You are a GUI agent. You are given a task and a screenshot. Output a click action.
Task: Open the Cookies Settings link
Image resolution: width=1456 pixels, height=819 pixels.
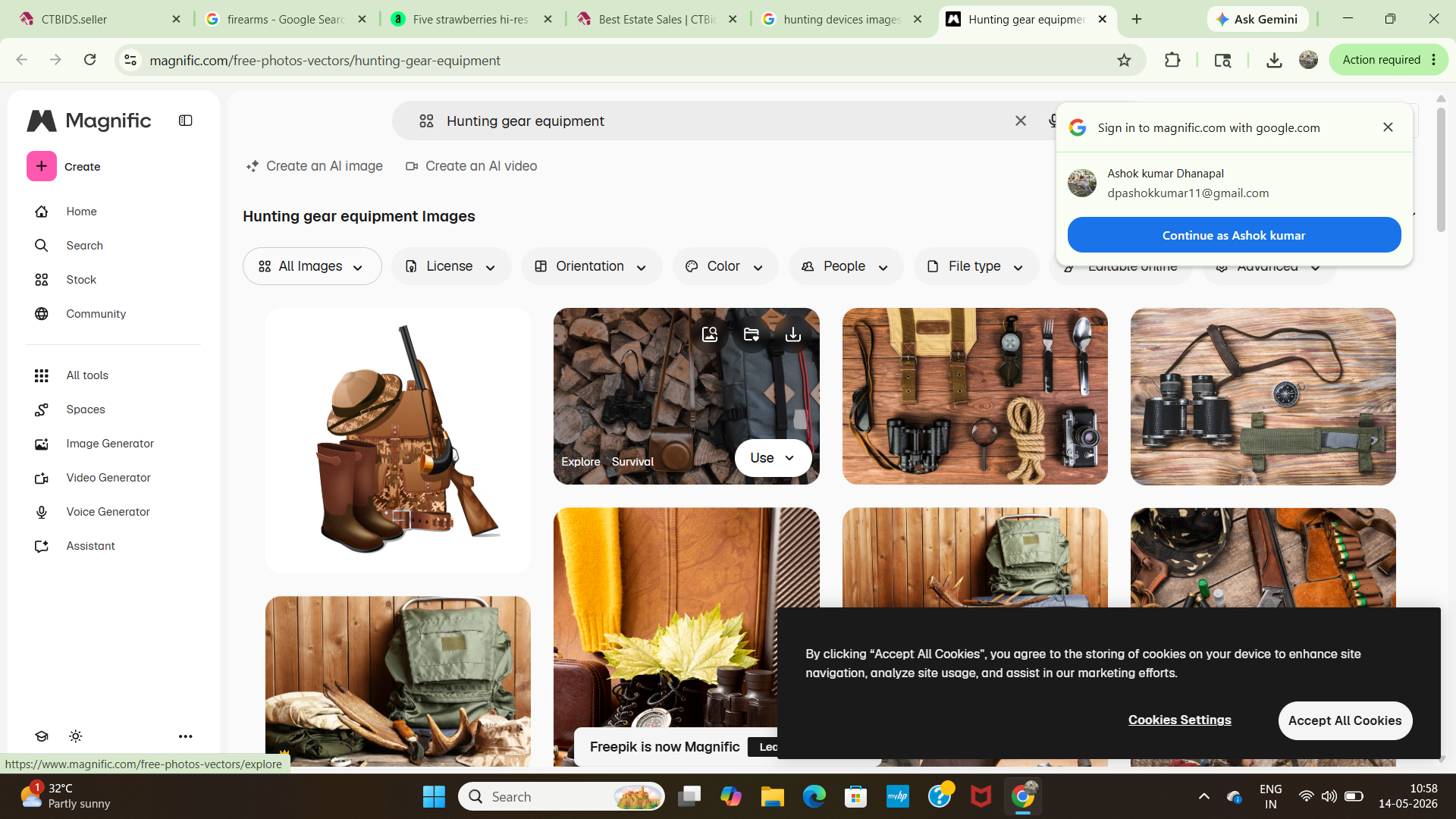1179,720
